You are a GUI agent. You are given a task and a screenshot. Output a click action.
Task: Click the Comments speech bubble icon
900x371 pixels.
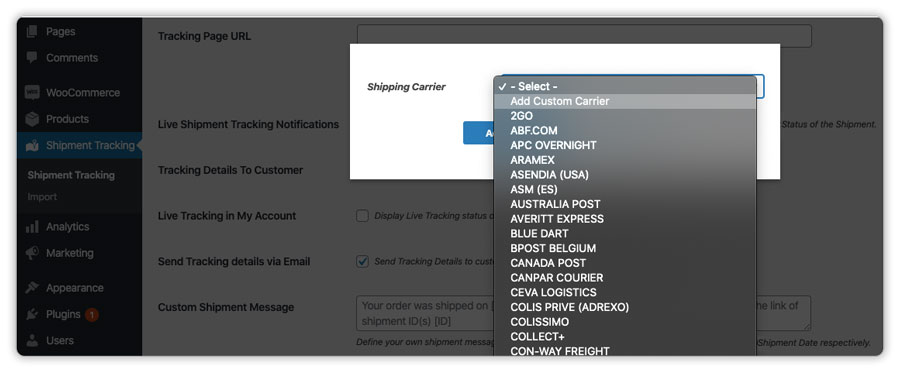click(32, 57)
